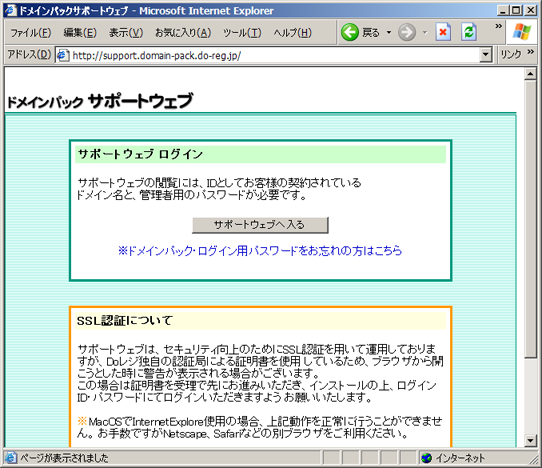This screenshot has width=542, height=468.
Task: Click the green Back arrow icon
Action: (x=350, y=32)
